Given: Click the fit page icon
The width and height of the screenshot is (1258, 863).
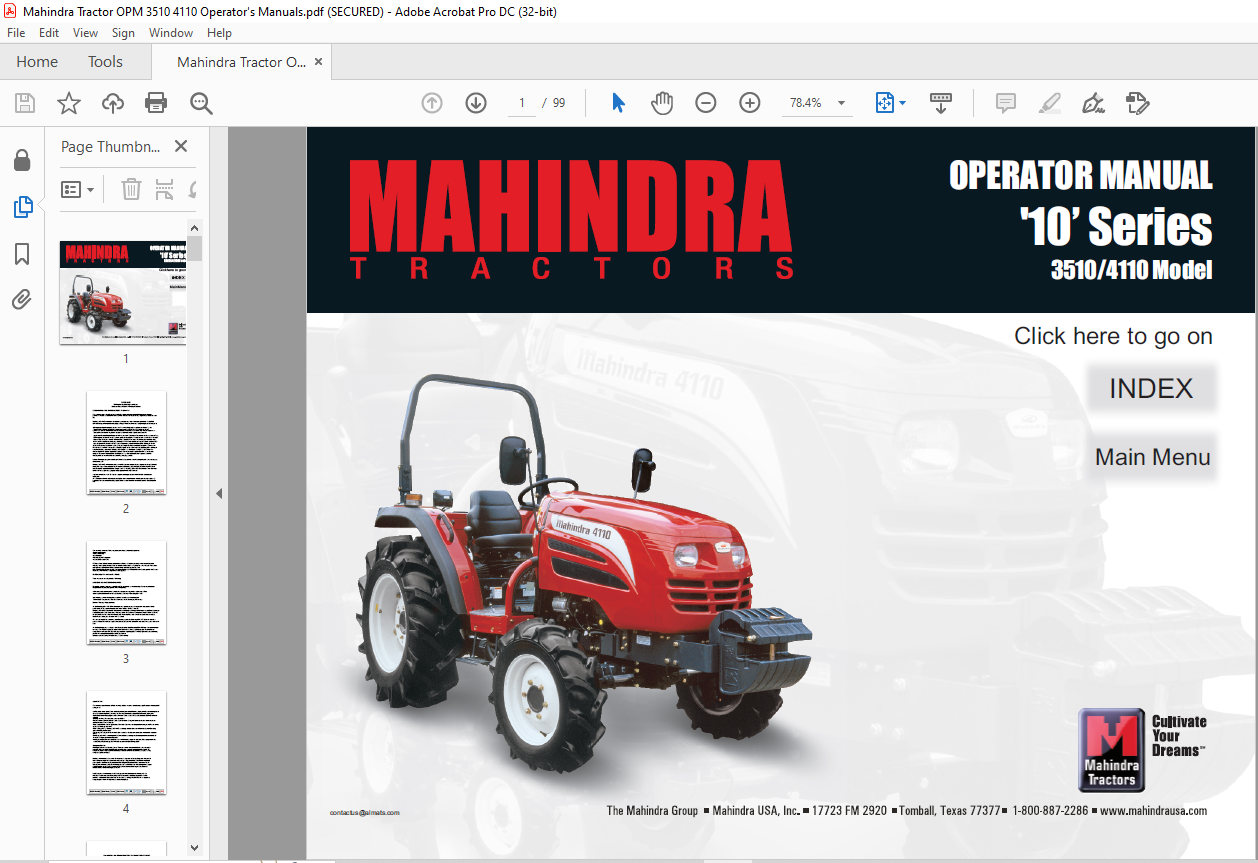Looking at the screenshot, I should pos(884,103).
